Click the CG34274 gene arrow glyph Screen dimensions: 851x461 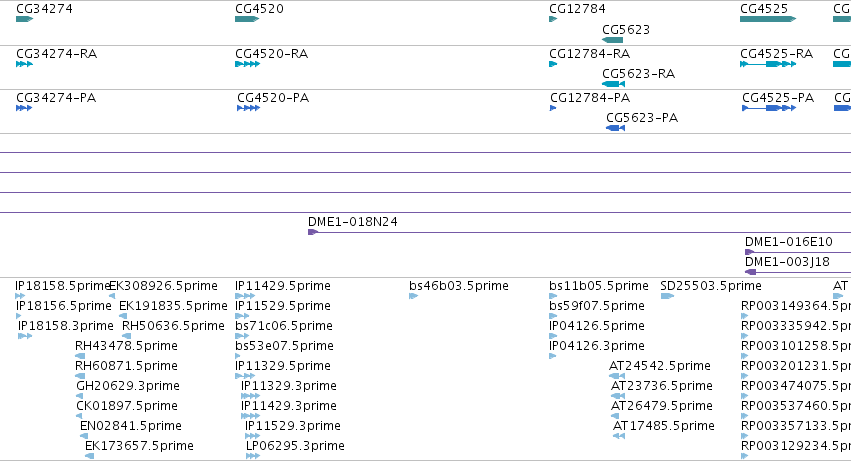24,19
